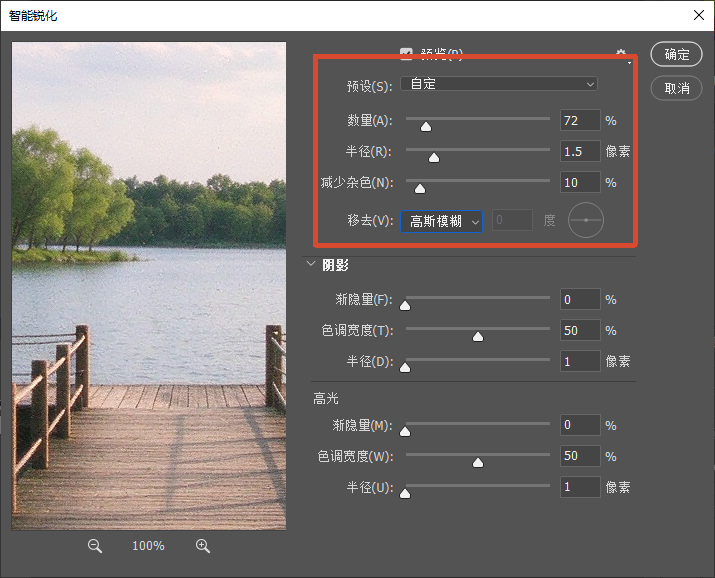Adjust the shadow 渐隐量(F) slider handle

coord(405,305)
